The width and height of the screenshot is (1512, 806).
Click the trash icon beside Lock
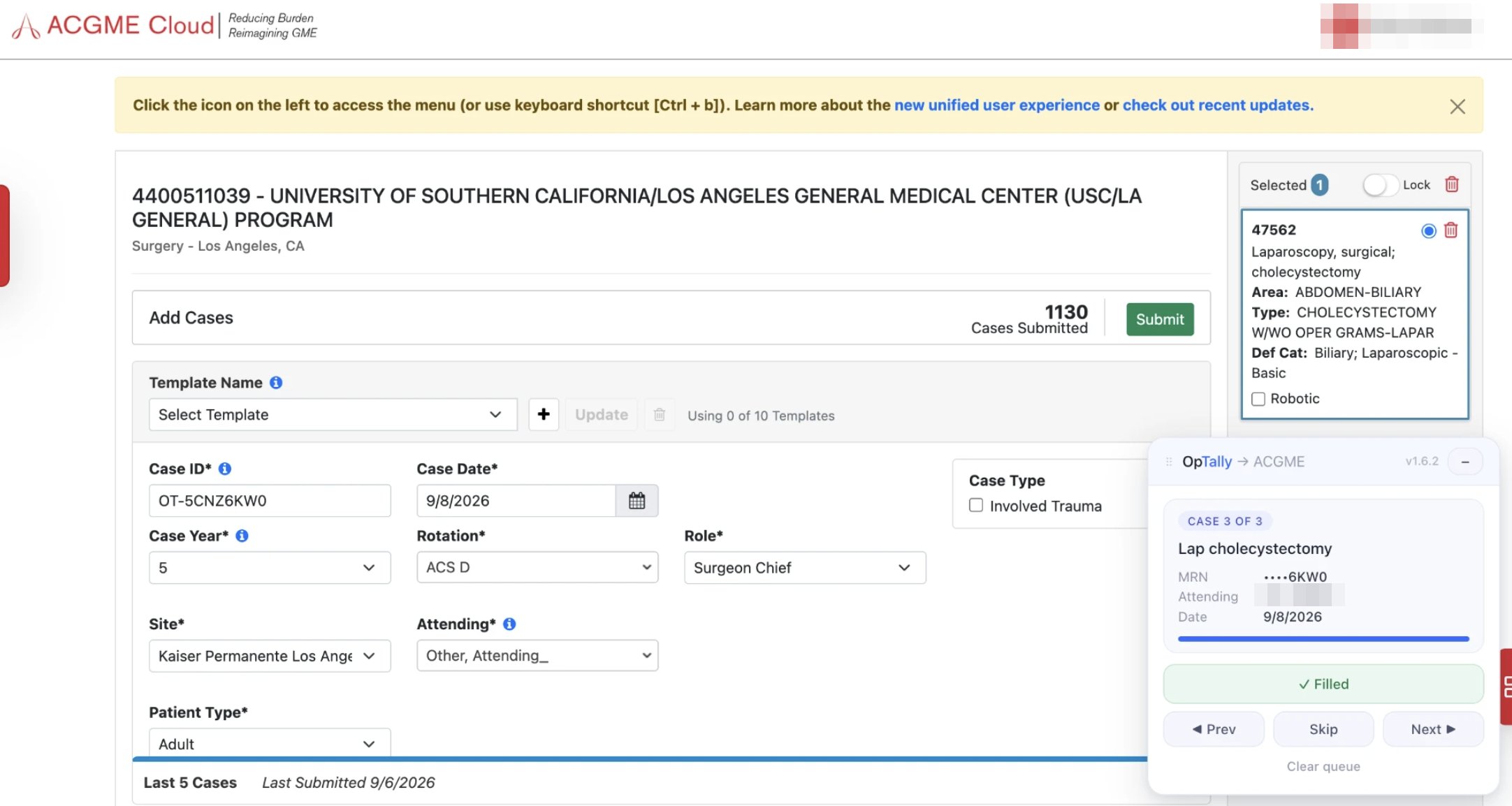1452,184
